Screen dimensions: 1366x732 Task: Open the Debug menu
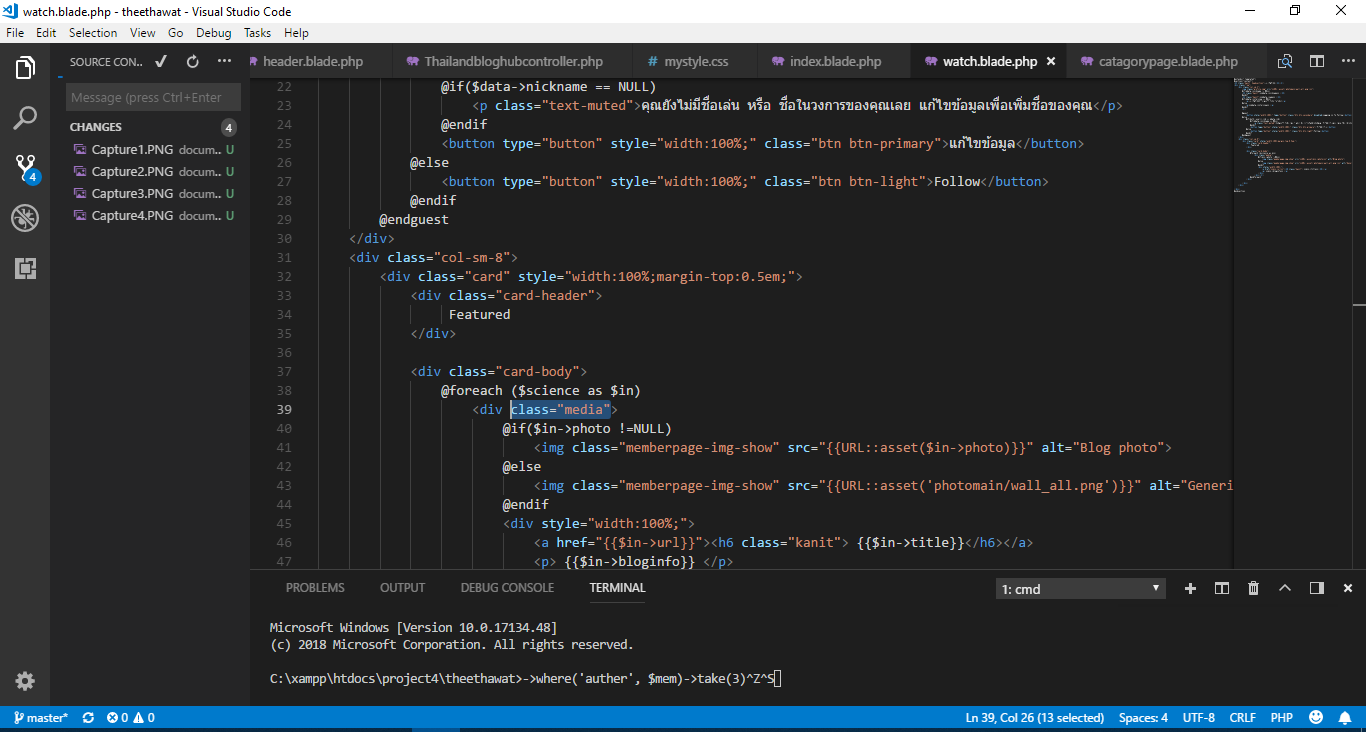tap(214, 33)
